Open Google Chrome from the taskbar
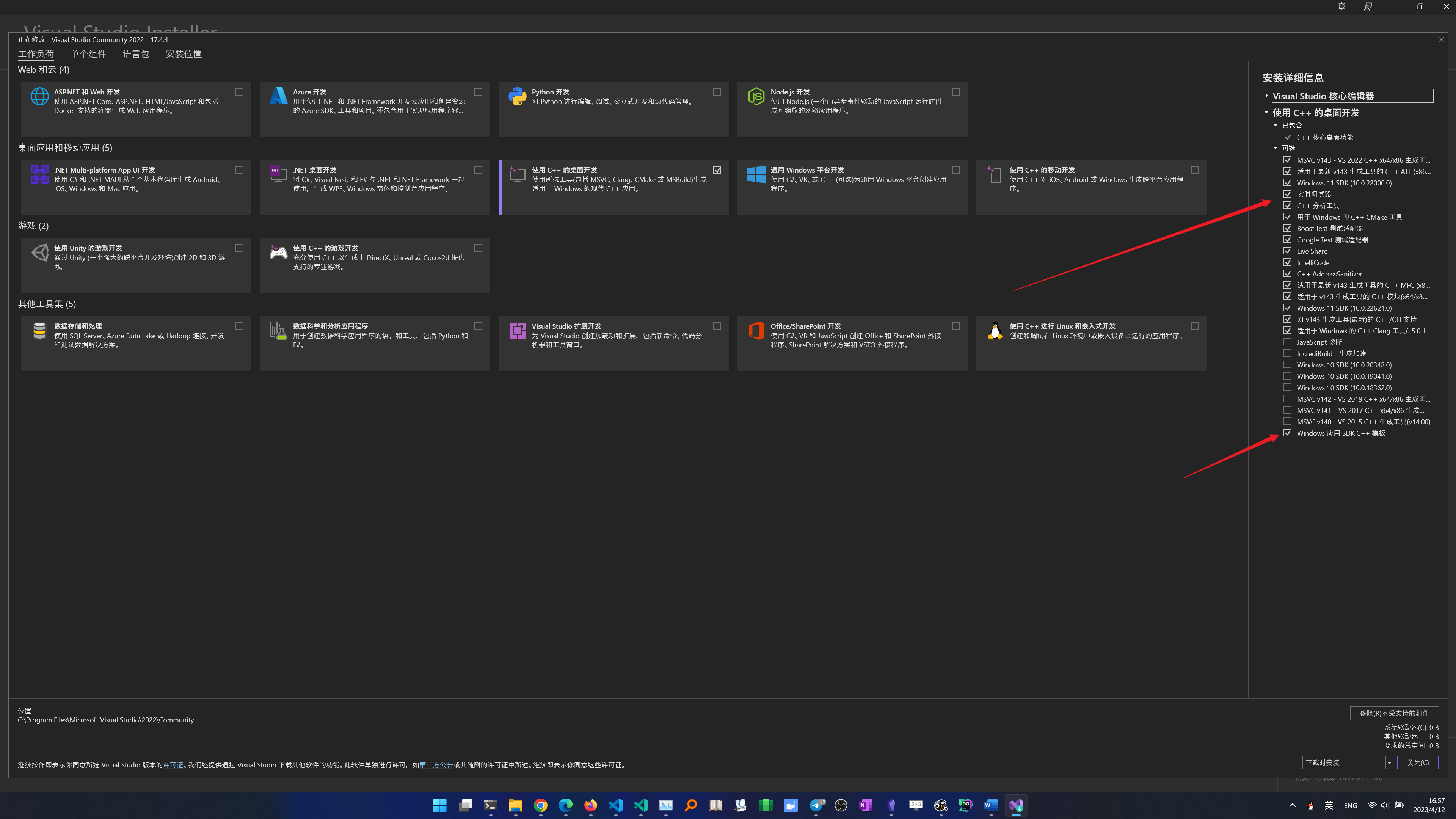1456x819 pixels. 540,805
